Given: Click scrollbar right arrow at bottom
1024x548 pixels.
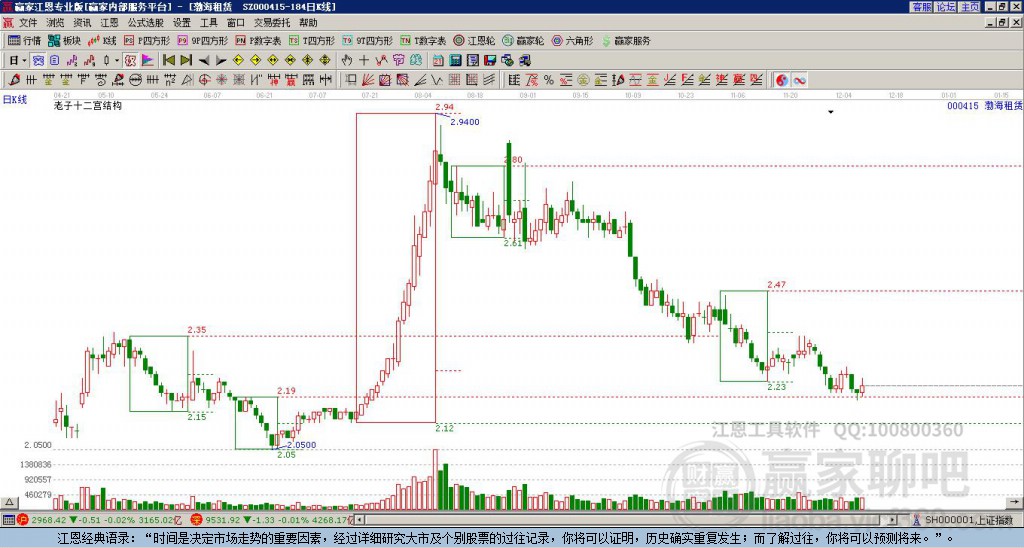Looking at the screenshot, I should (892, 520).
